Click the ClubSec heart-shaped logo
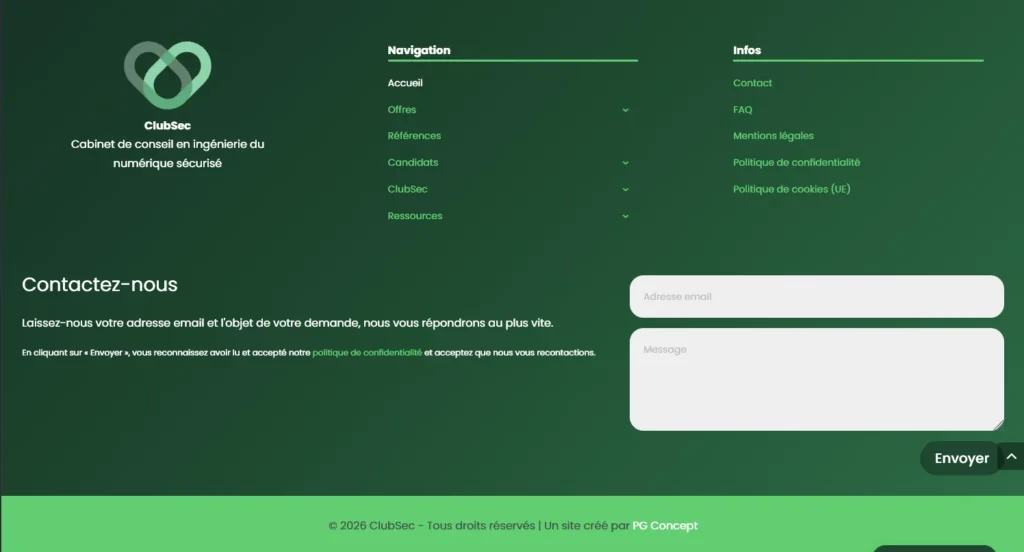The image size is (1024, 552). point(168,75)
